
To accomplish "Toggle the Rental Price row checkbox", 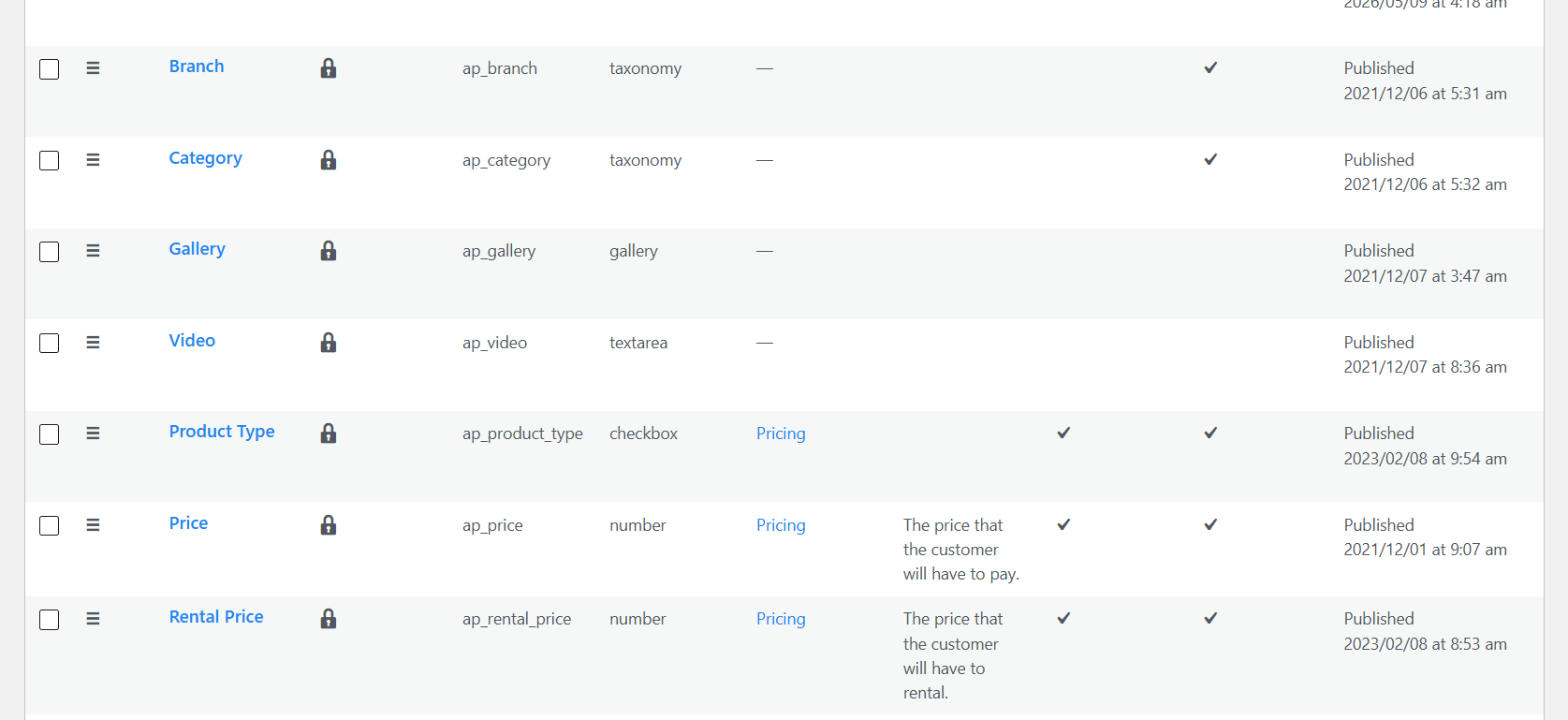I will tap(50, 620).
